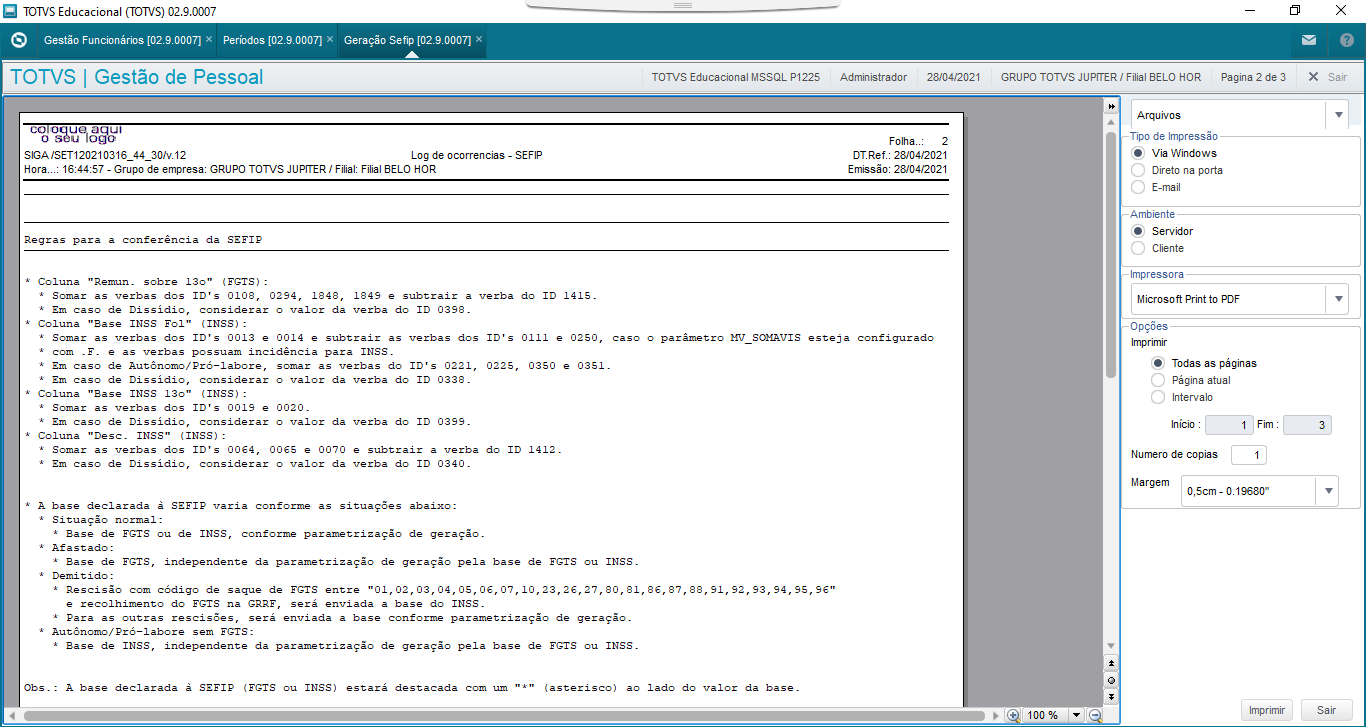Select Intervalo page range option
The height and width of the screenshot is (727, 1366).
pos(1158,397)
